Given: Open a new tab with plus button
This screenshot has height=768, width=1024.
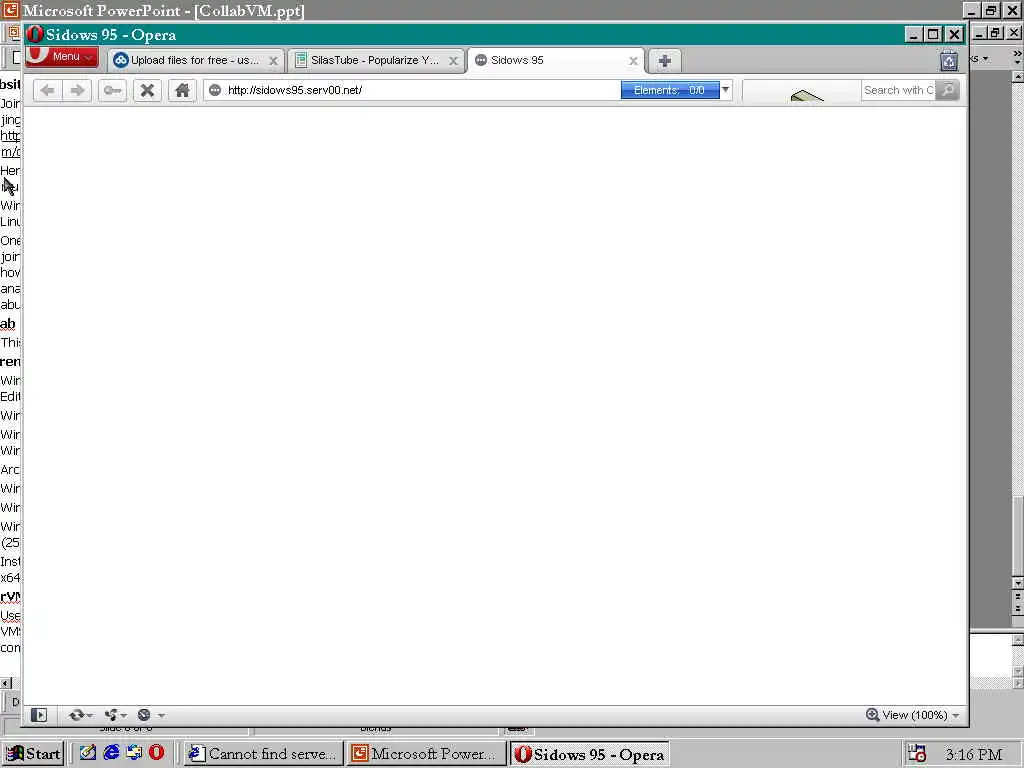Looking at the screenshot, I should (x=665, y=61).
